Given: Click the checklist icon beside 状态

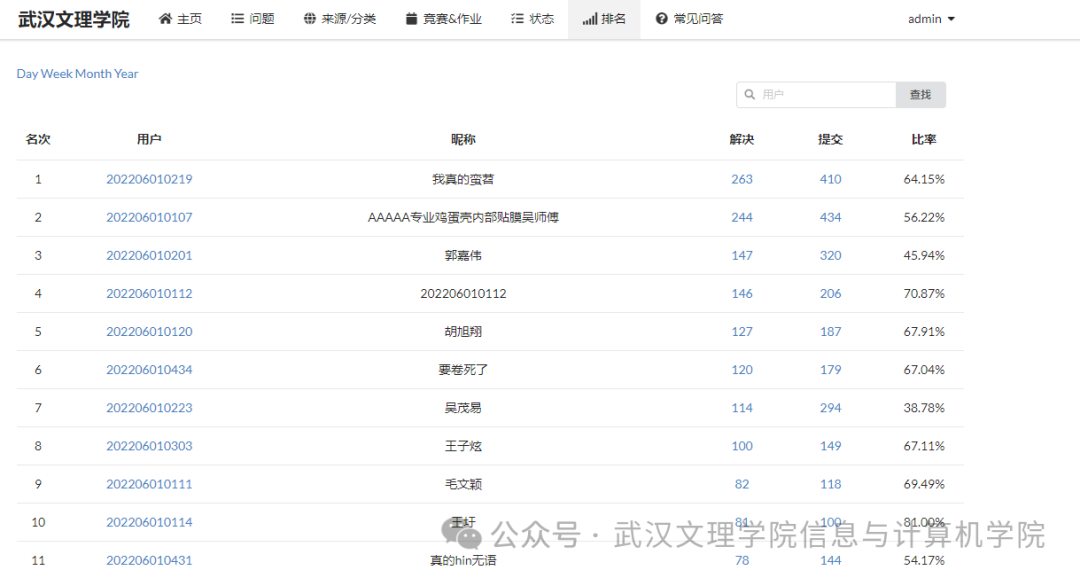Looking at the screenshot, I should click(x=517, y=19).
